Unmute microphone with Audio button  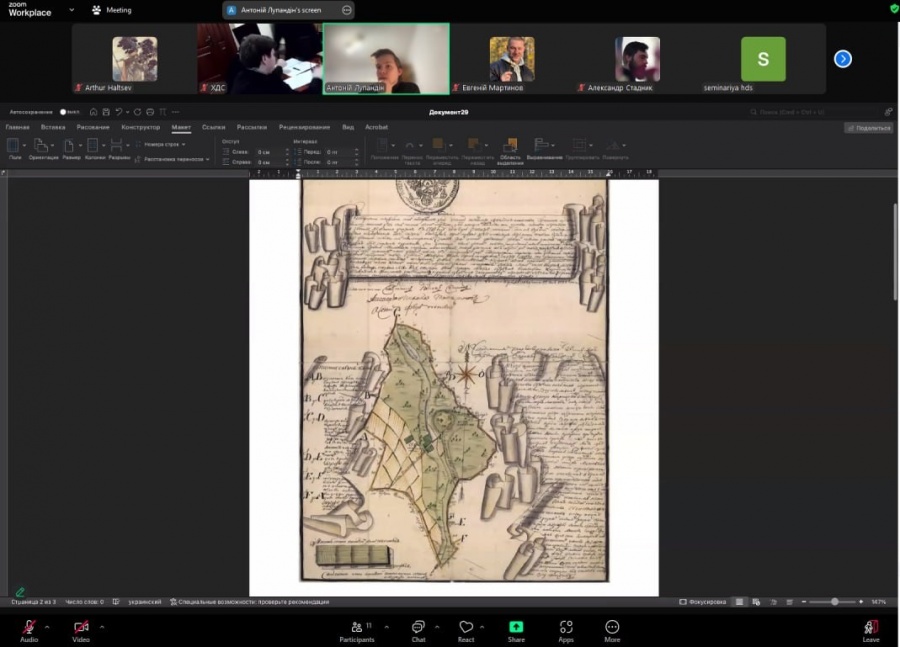point(29,630)
